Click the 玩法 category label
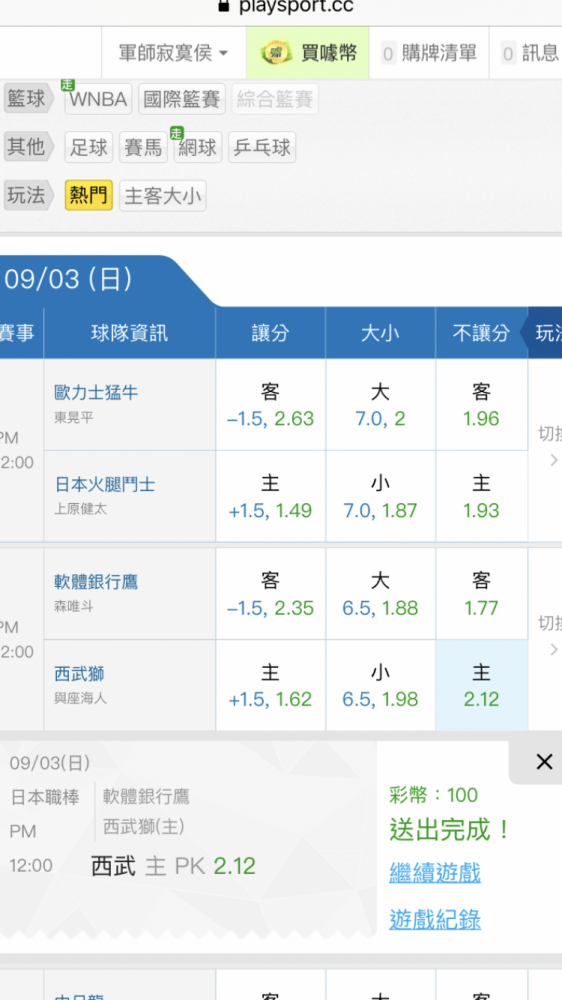This screenshot has width=562, height=1000. [27, 195]
